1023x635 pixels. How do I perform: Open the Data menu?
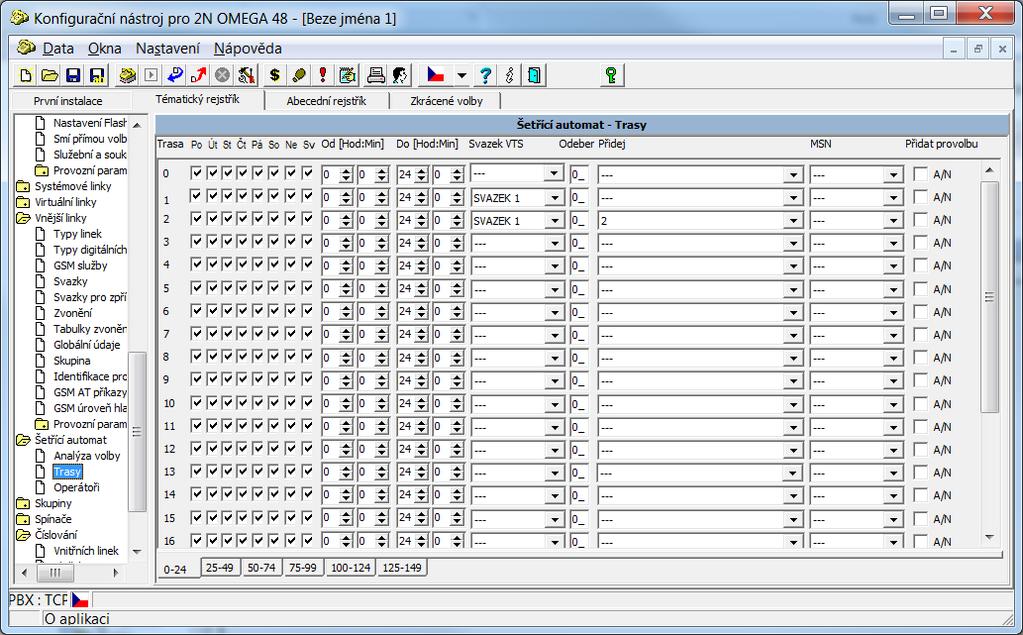click(x=58, y=48)
